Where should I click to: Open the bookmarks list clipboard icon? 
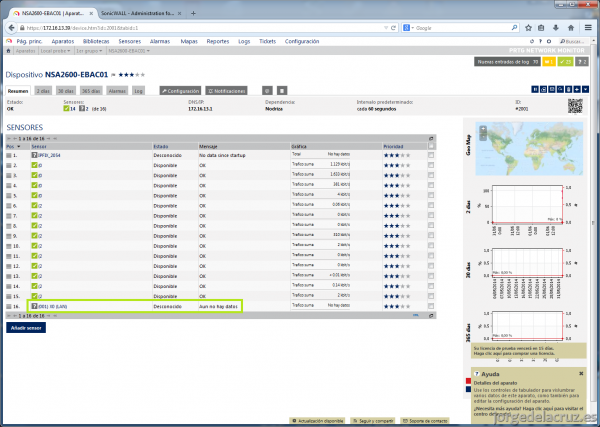(541, 28)
